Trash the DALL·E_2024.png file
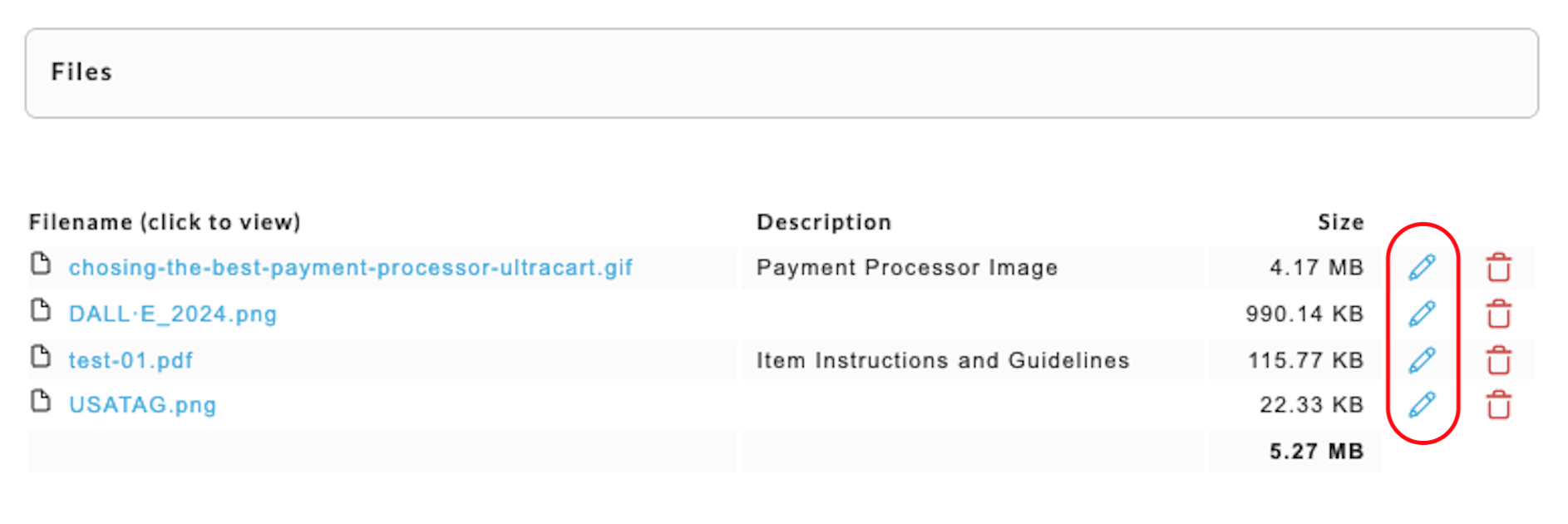Image resolution: width=1568 pixels, height=524 pixels. click(1498, 314)
